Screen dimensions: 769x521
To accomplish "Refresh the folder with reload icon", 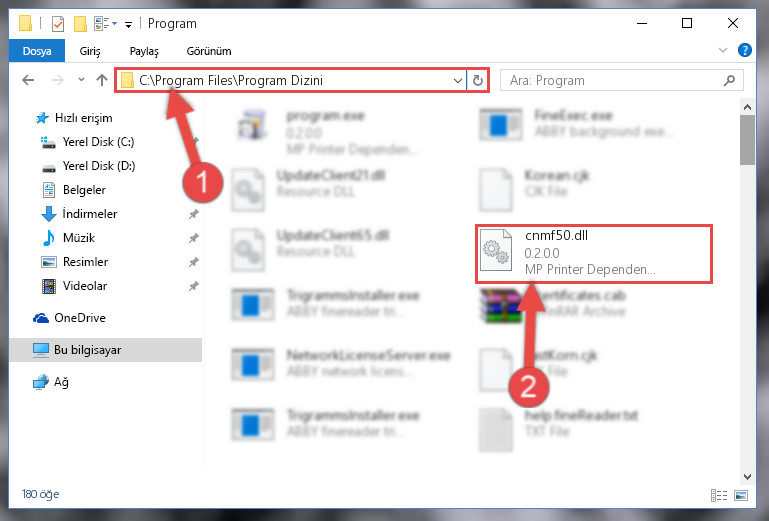I will 478,80.
